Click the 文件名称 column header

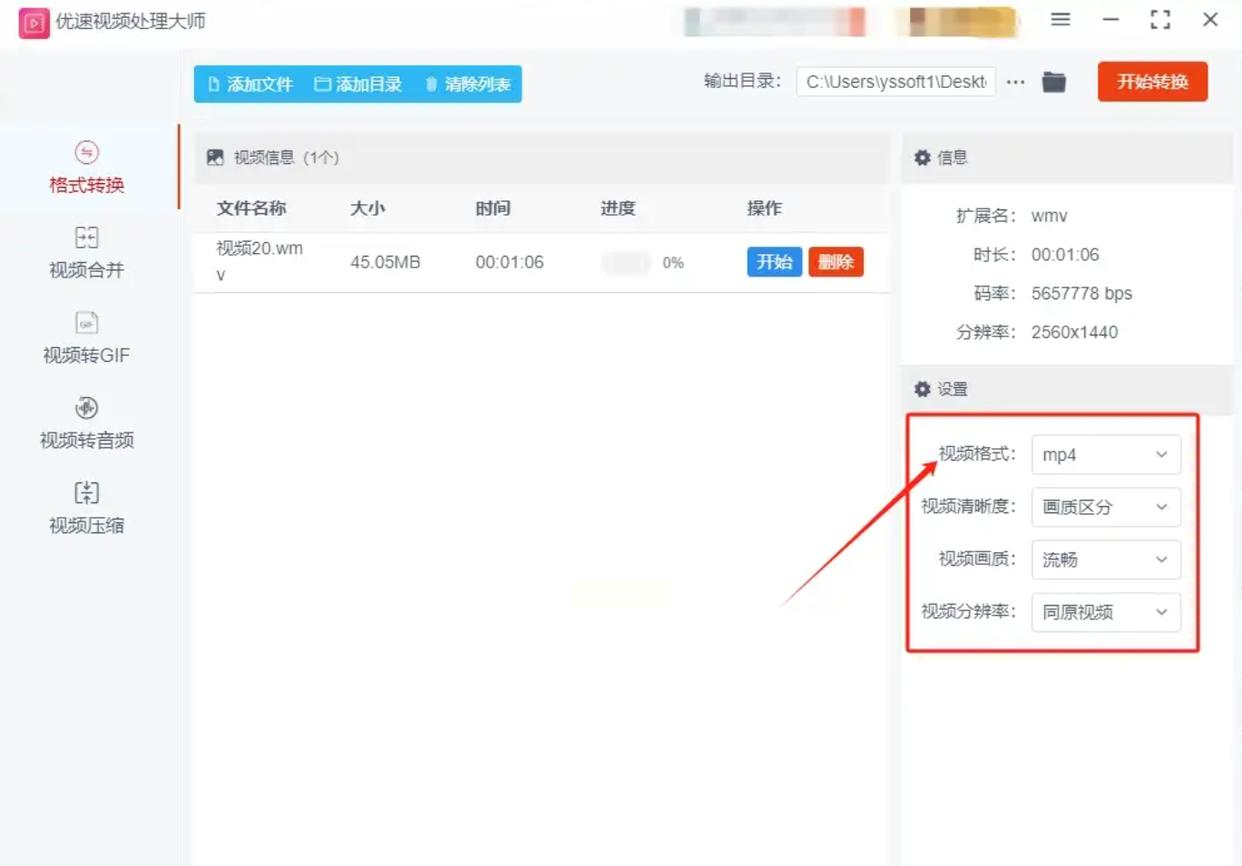coord(252,209)
